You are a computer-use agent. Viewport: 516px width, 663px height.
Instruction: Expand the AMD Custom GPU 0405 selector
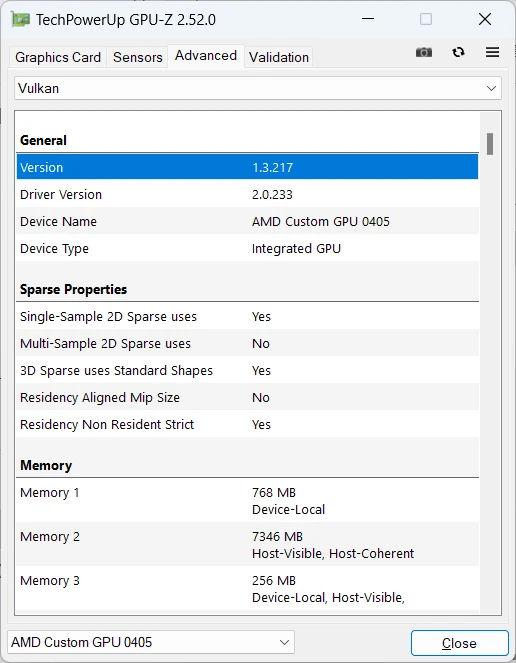click(151, 642)
